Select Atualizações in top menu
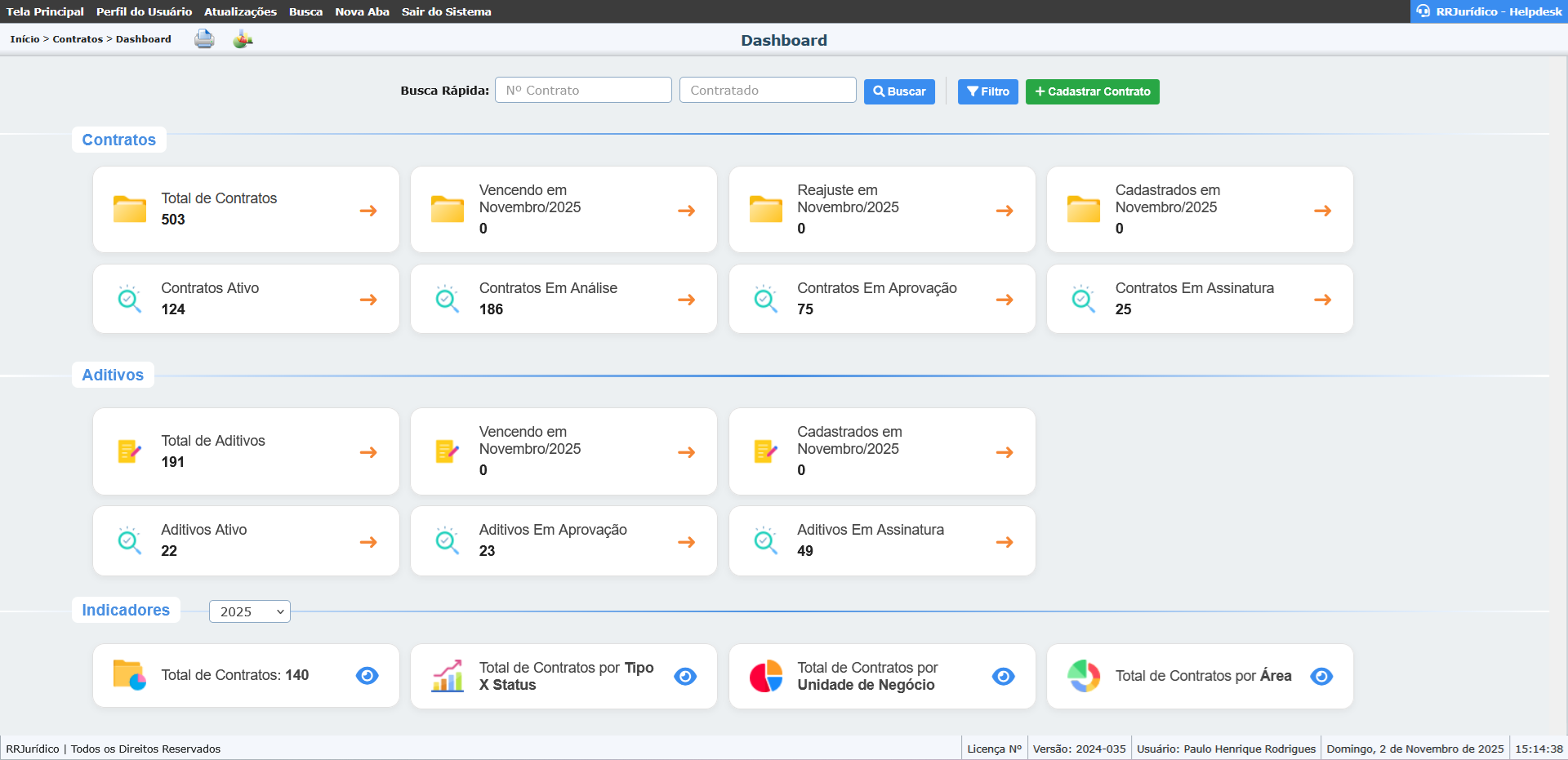The height and width of the screenshot is (760, 1568). pyautogui.click(x=240, y=11)
